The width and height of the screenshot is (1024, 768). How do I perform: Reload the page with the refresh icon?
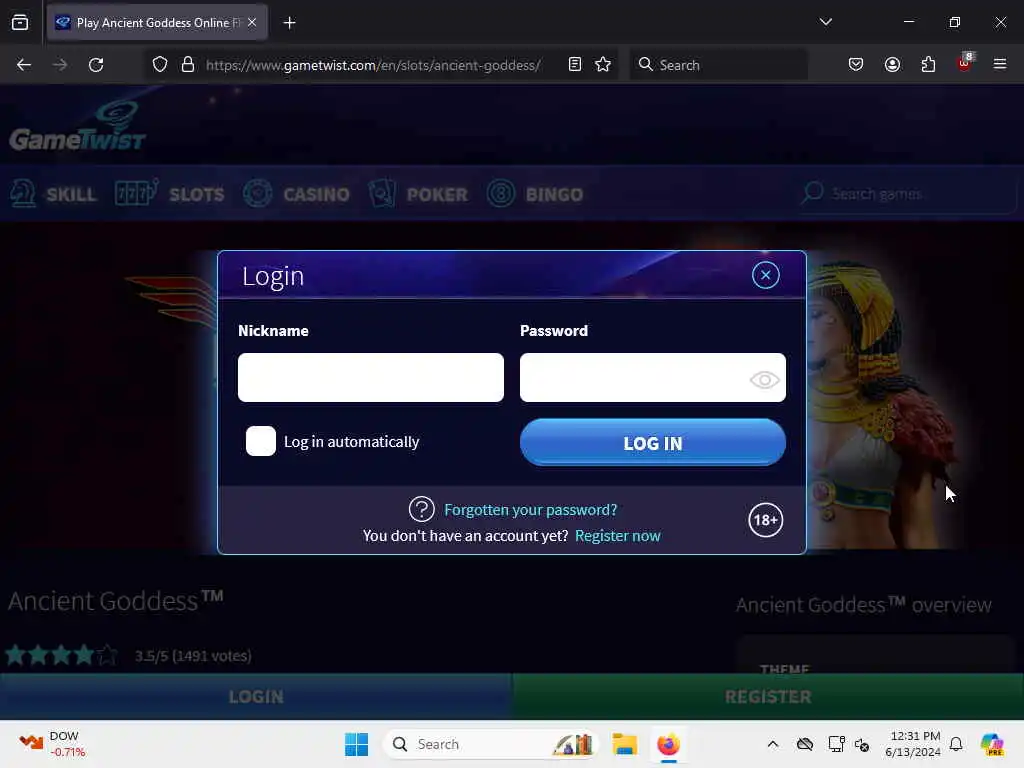click(x=96, y=65)
